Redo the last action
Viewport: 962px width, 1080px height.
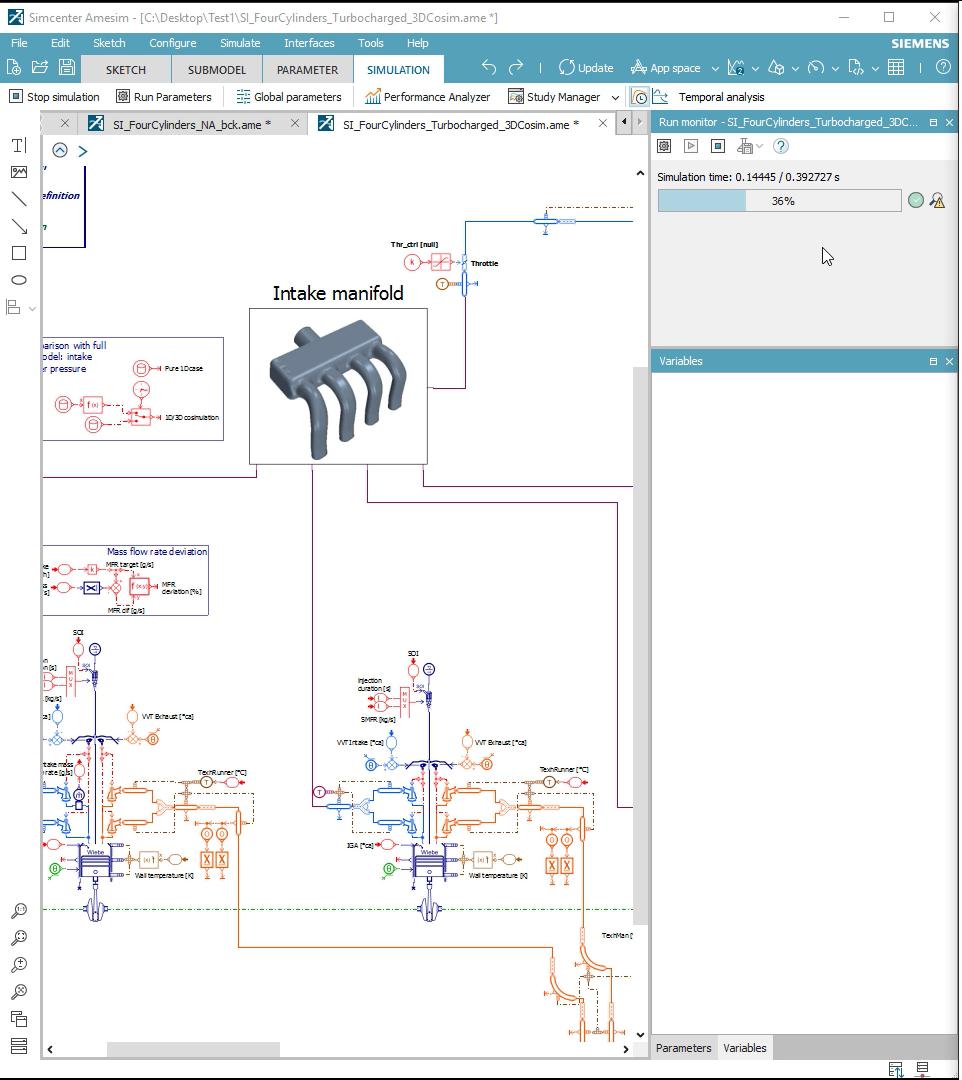tap(516, 68)
